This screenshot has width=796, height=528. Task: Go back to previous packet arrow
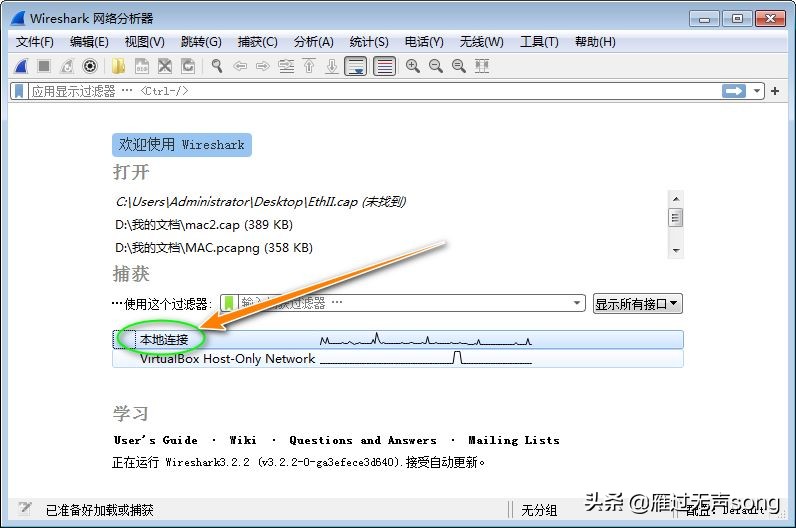coord(240,66)
